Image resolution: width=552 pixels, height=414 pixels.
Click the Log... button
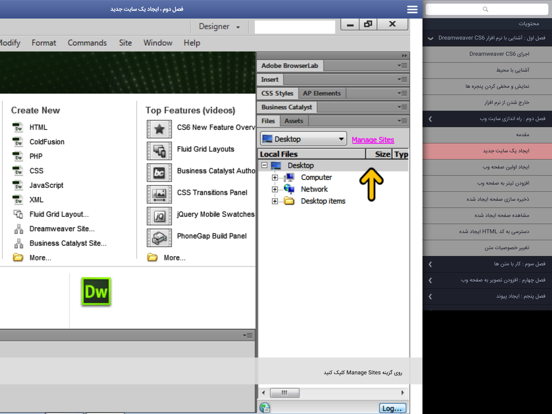[x=393, y=408]
